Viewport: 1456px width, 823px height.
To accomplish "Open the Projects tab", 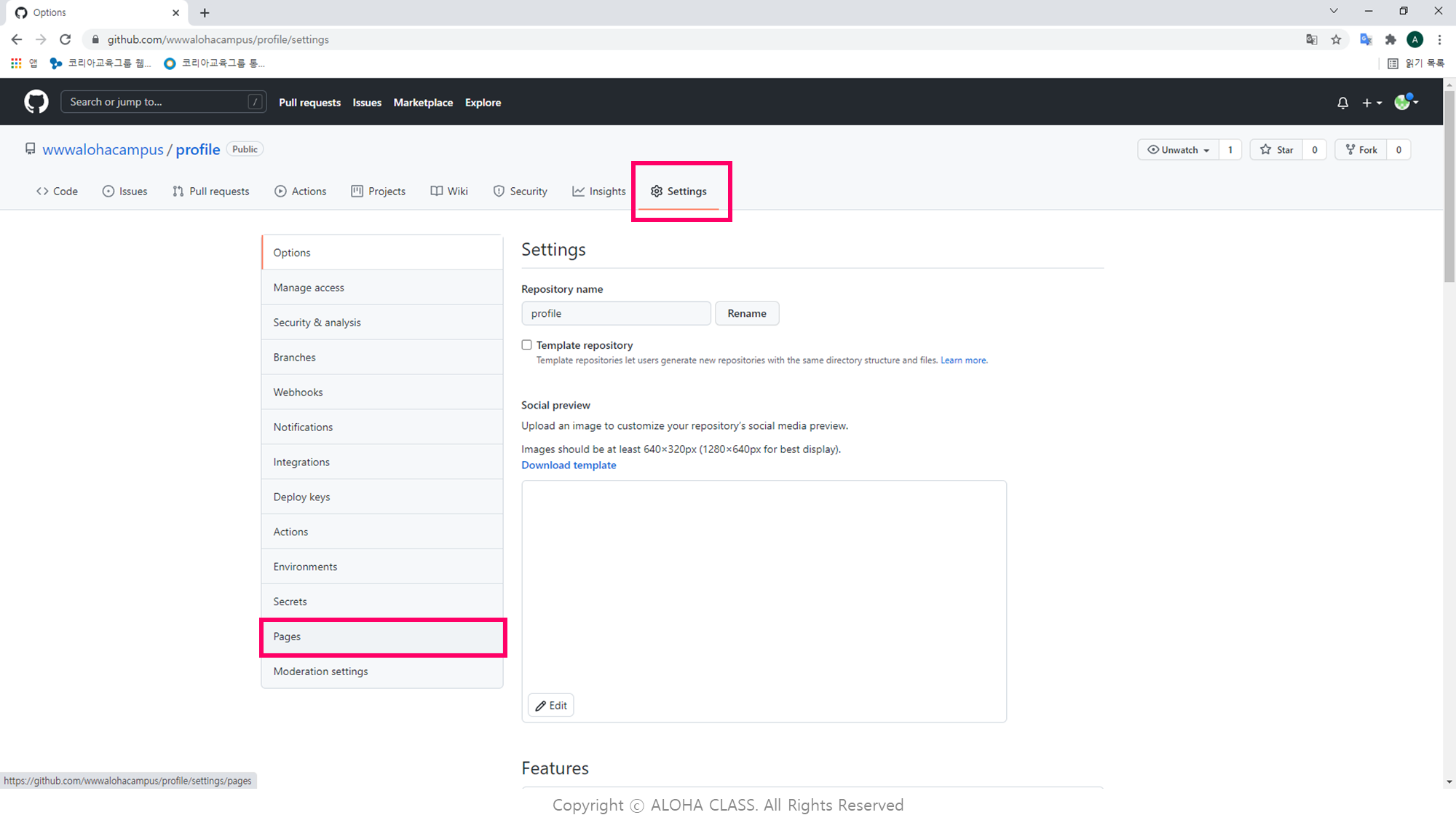I will tap(379, 191).
